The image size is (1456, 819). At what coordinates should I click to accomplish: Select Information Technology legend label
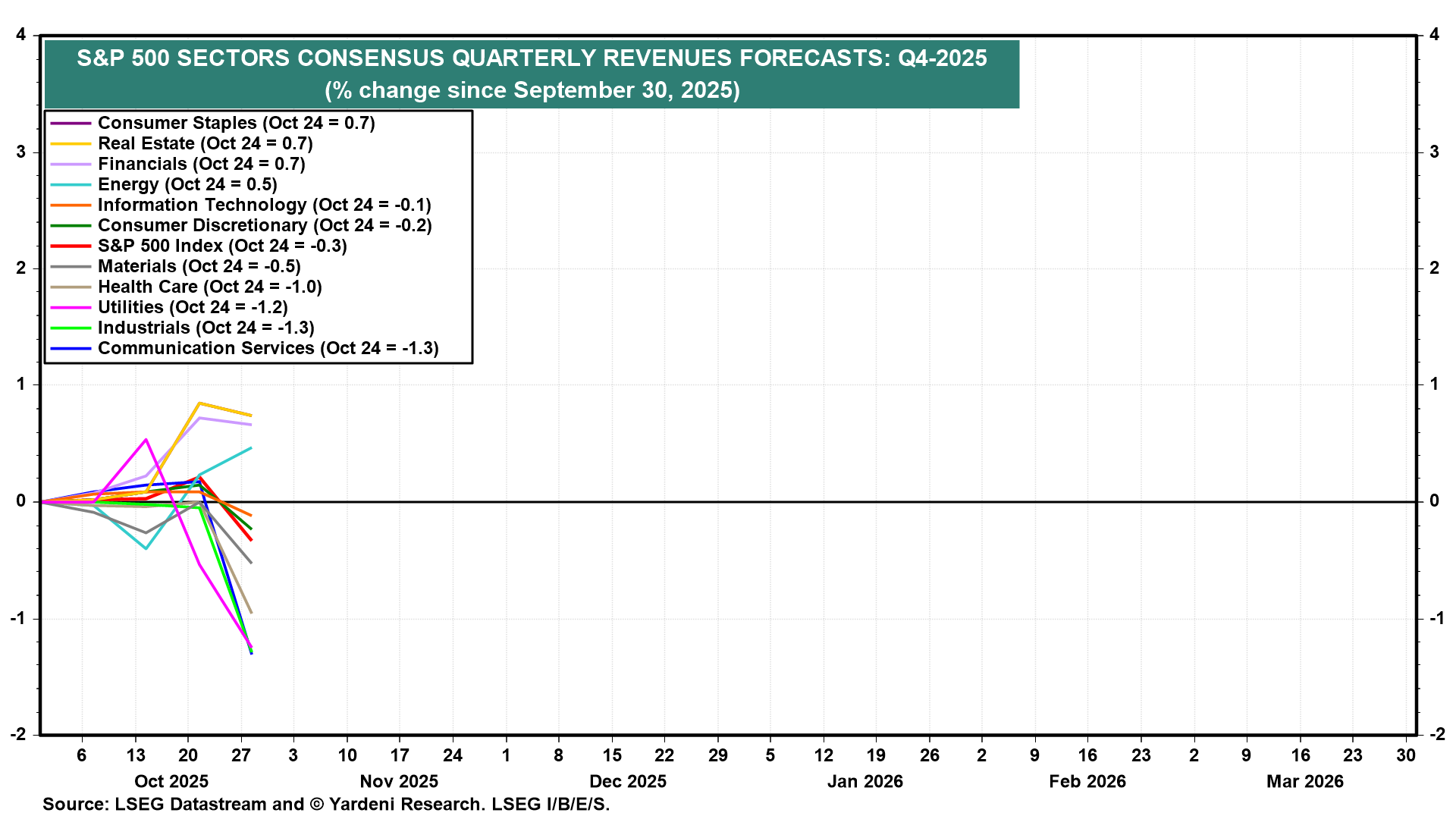[x=264, y=205]
